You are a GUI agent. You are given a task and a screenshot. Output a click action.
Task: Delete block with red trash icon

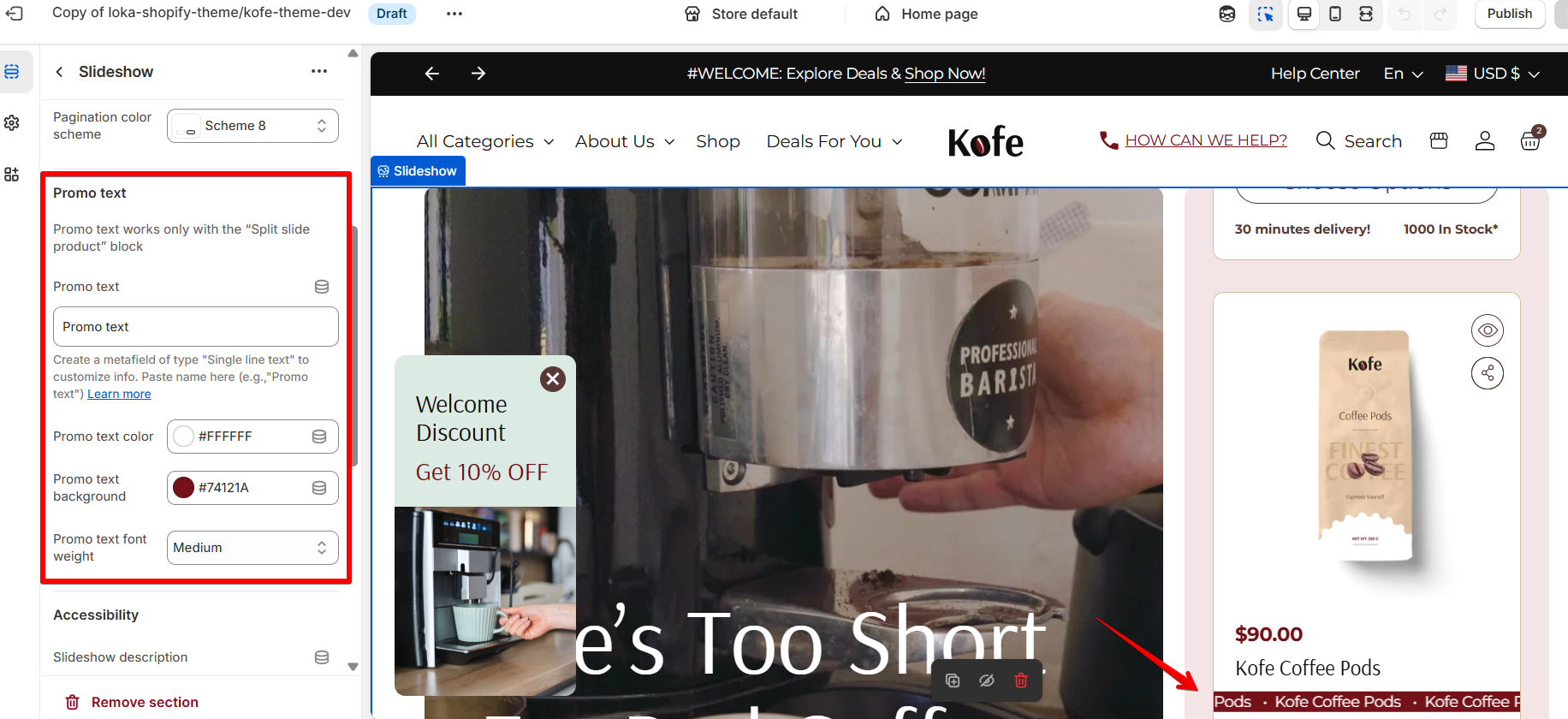click(x=1021, y=681)
